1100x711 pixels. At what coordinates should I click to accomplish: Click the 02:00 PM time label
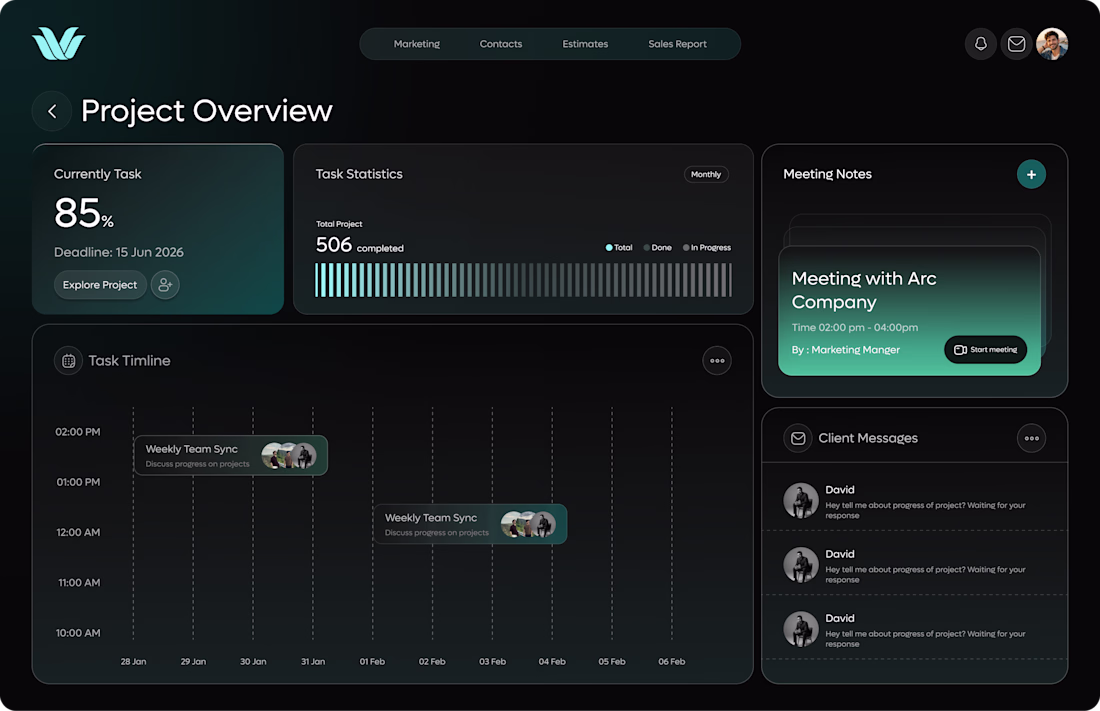point(78,432)
